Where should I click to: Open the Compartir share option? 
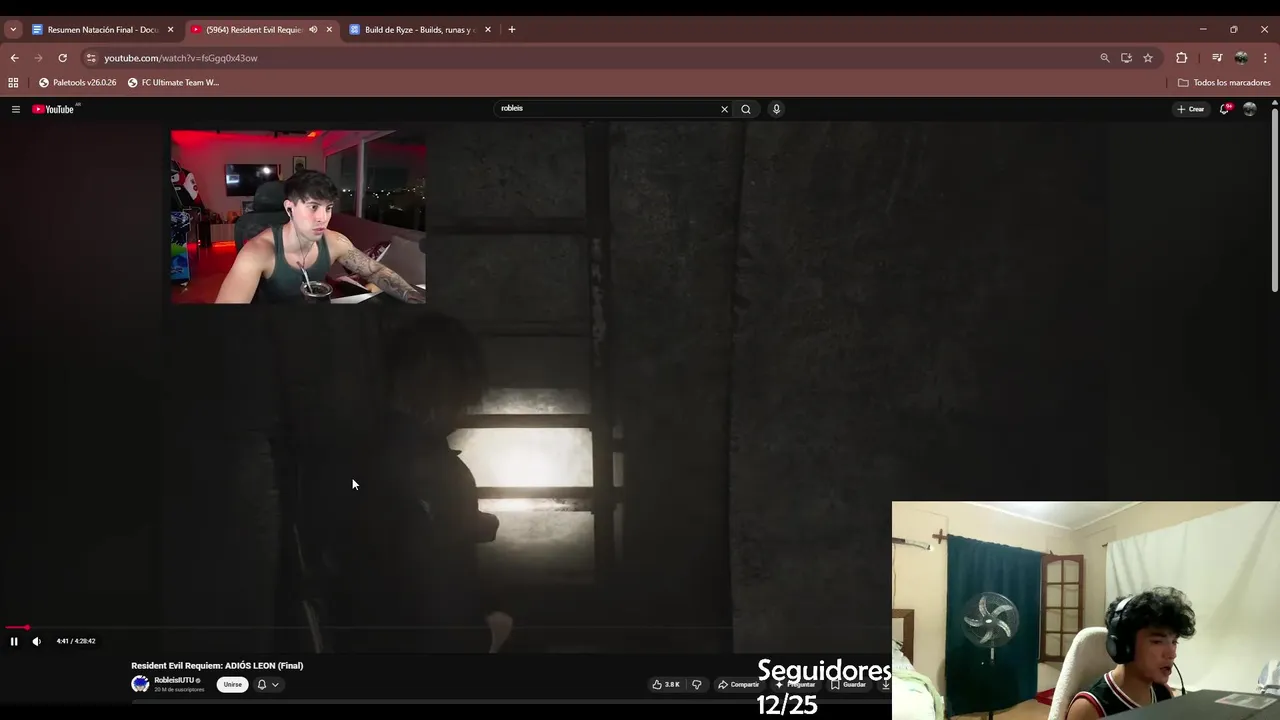739,685
